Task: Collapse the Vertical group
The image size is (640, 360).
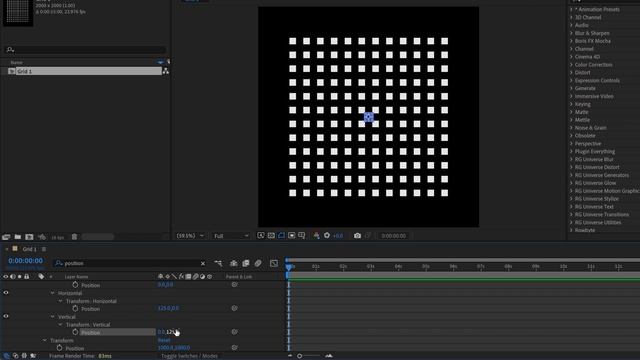Action: click(x=52, y=317)
